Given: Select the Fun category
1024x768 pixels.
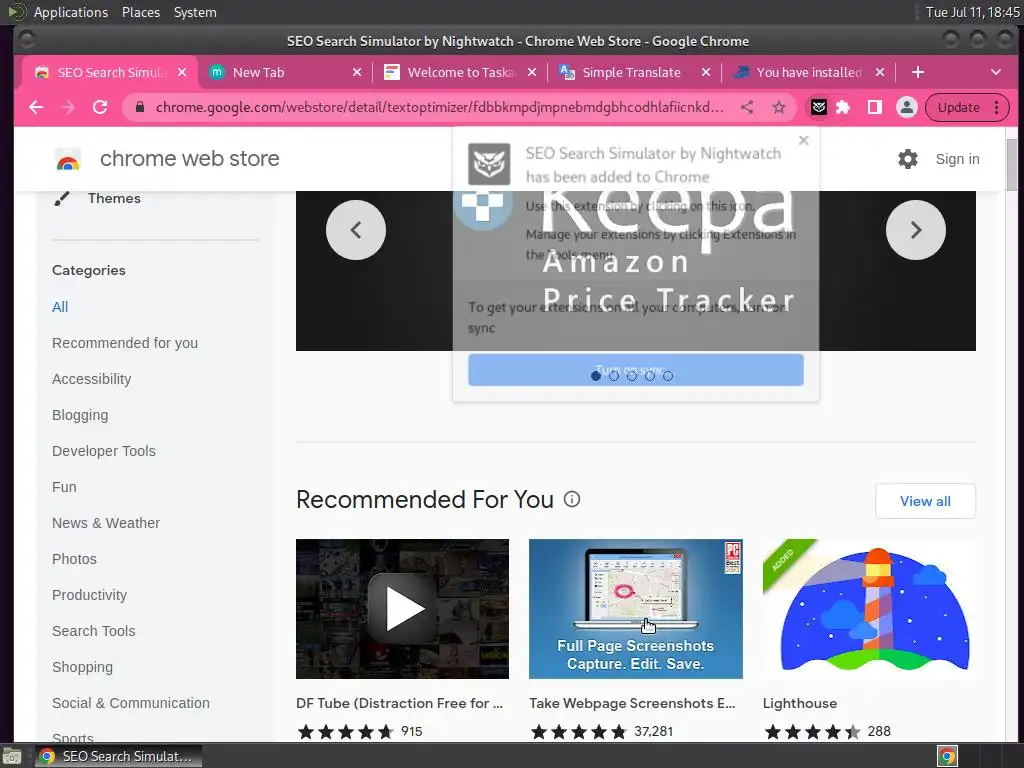Looking at the screenshot, I should (x=64, y=487).
